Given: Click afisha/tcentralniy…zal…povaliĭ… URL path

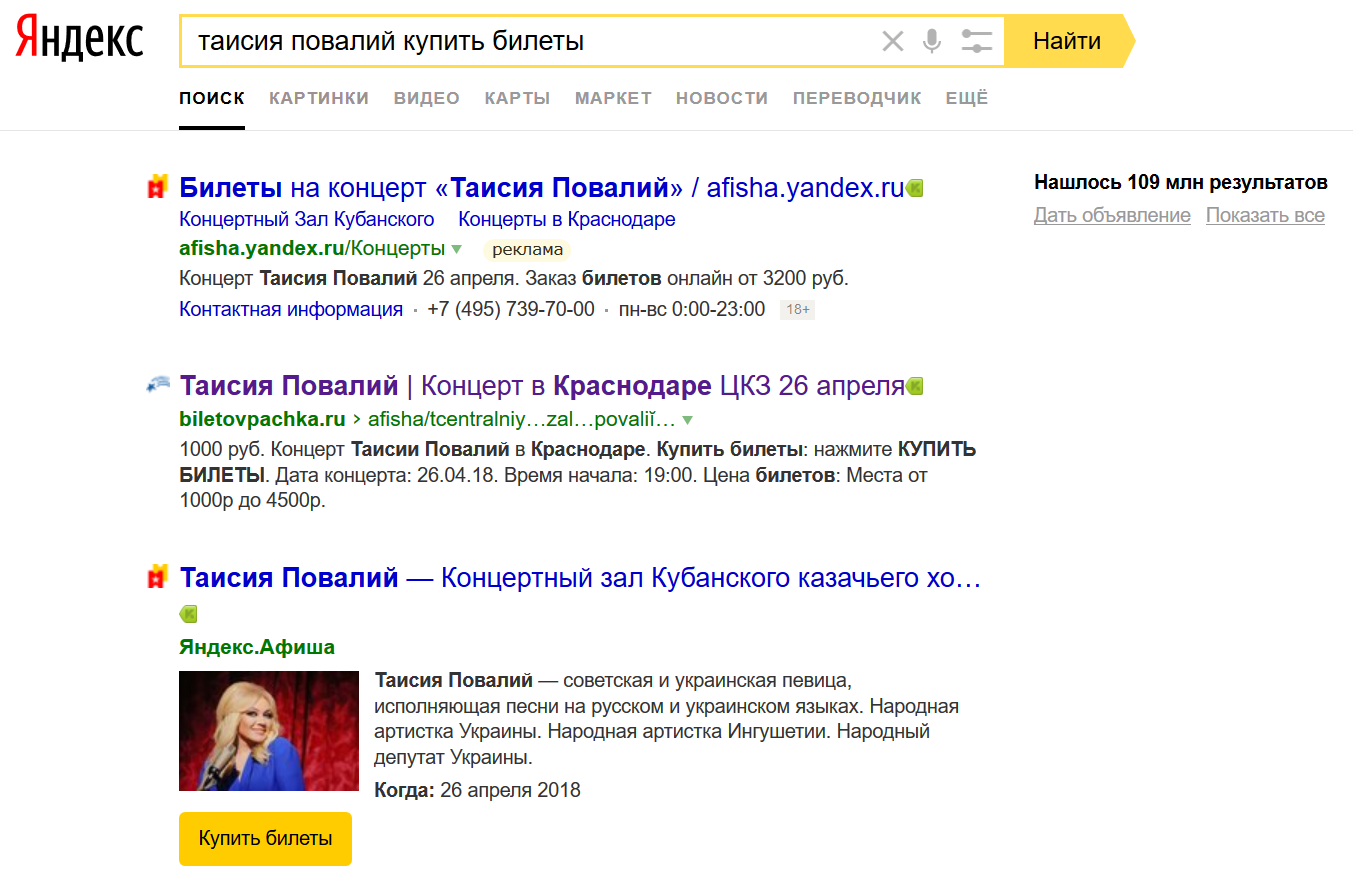Looking at the screenshot, I should (522, 418).
